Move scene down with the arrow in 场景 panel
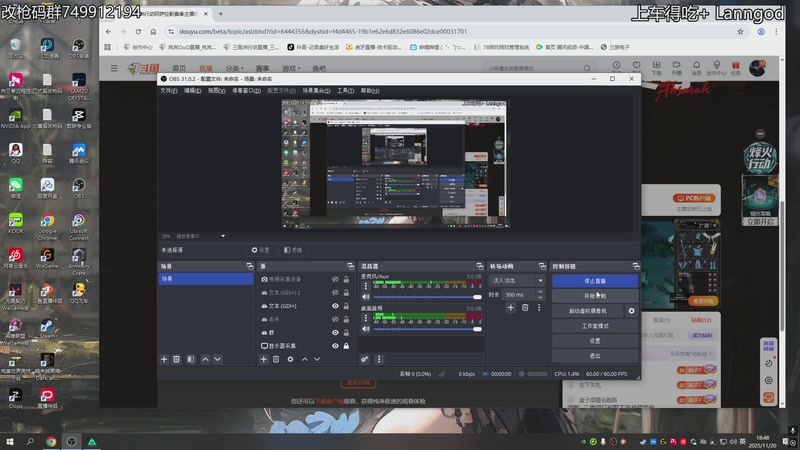This screenshot has width=800, height=450. [218, 359]
